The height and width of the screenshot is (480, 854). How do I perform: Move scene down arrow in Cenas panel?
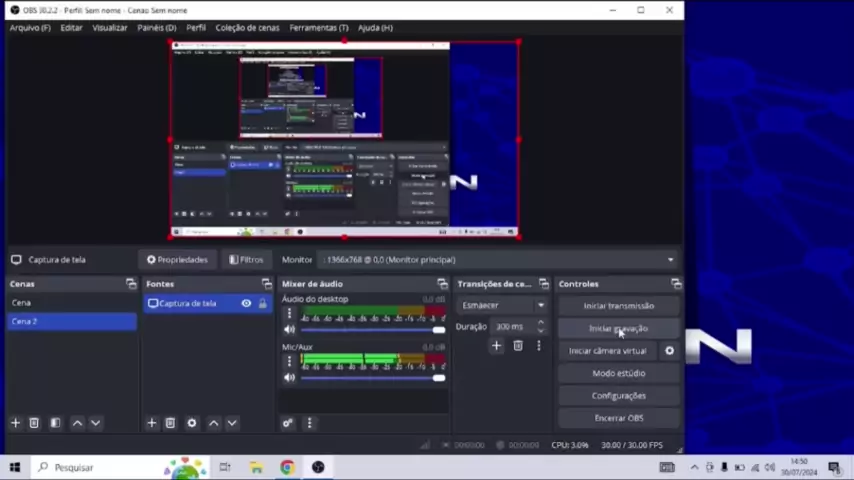click(95, 423)
